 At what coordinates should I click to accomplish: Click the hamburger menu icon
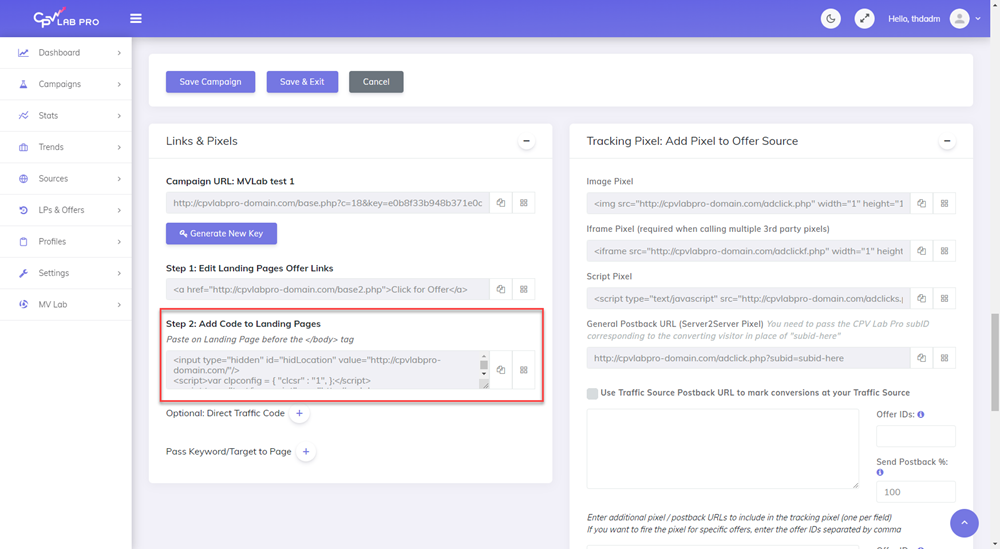pos(136,19)
